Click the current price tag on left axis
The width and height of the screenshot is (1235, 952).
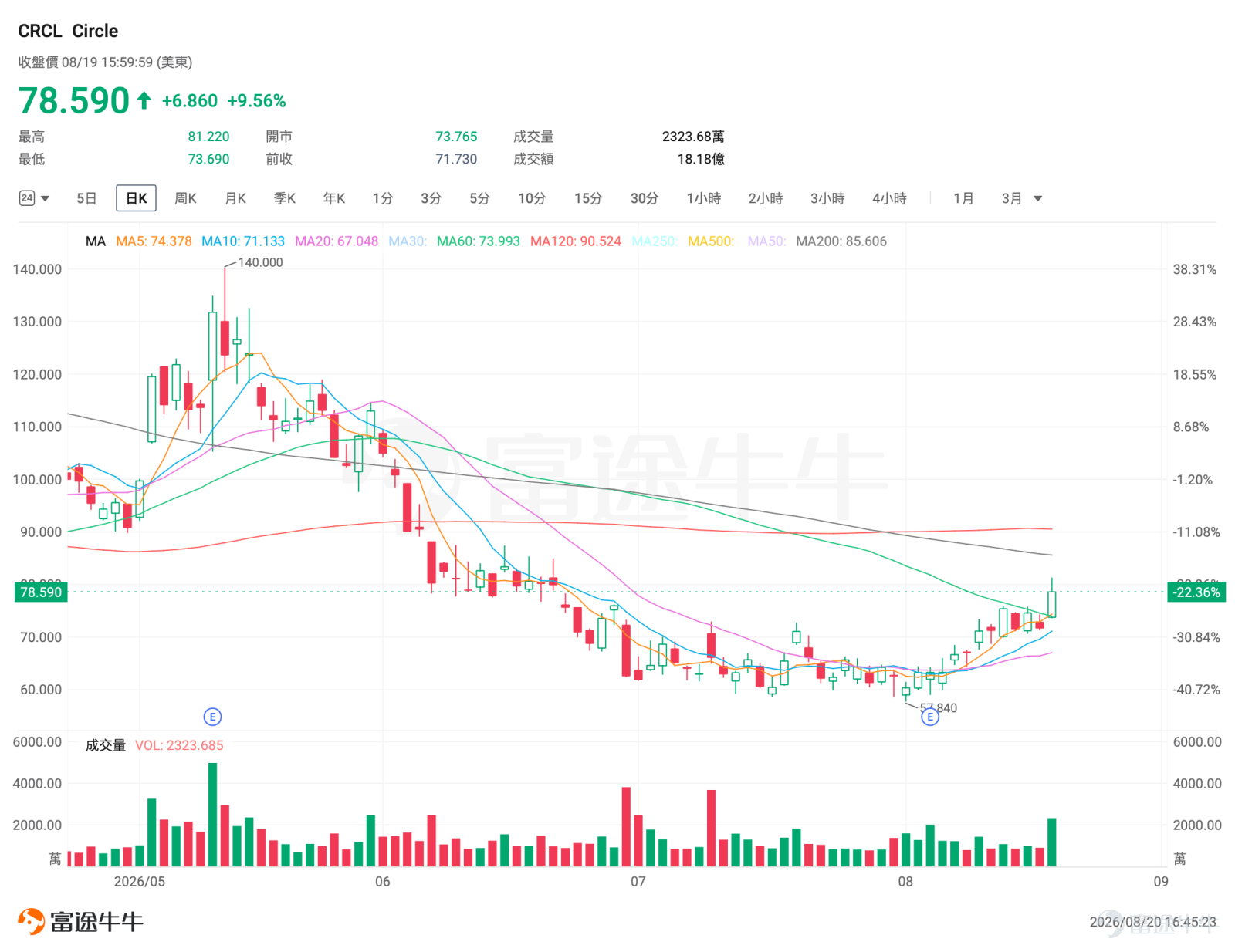point(41,592)
